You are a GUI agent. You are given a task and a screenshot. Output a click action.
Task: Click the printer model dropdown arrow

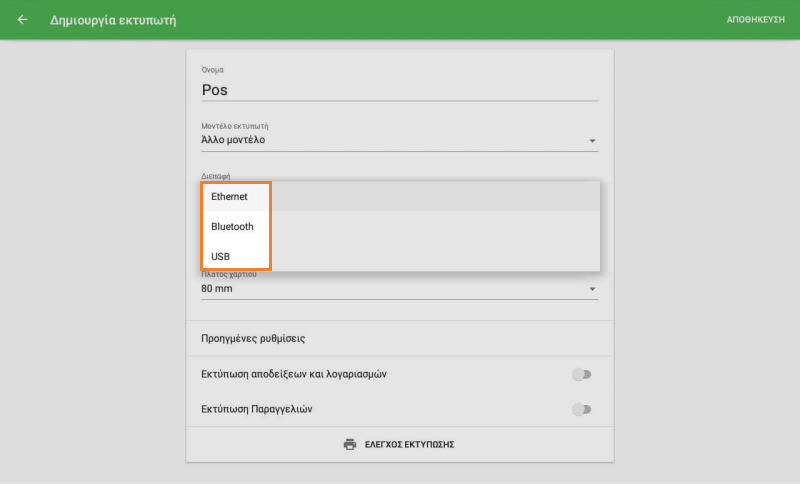[x=592, y=141]
